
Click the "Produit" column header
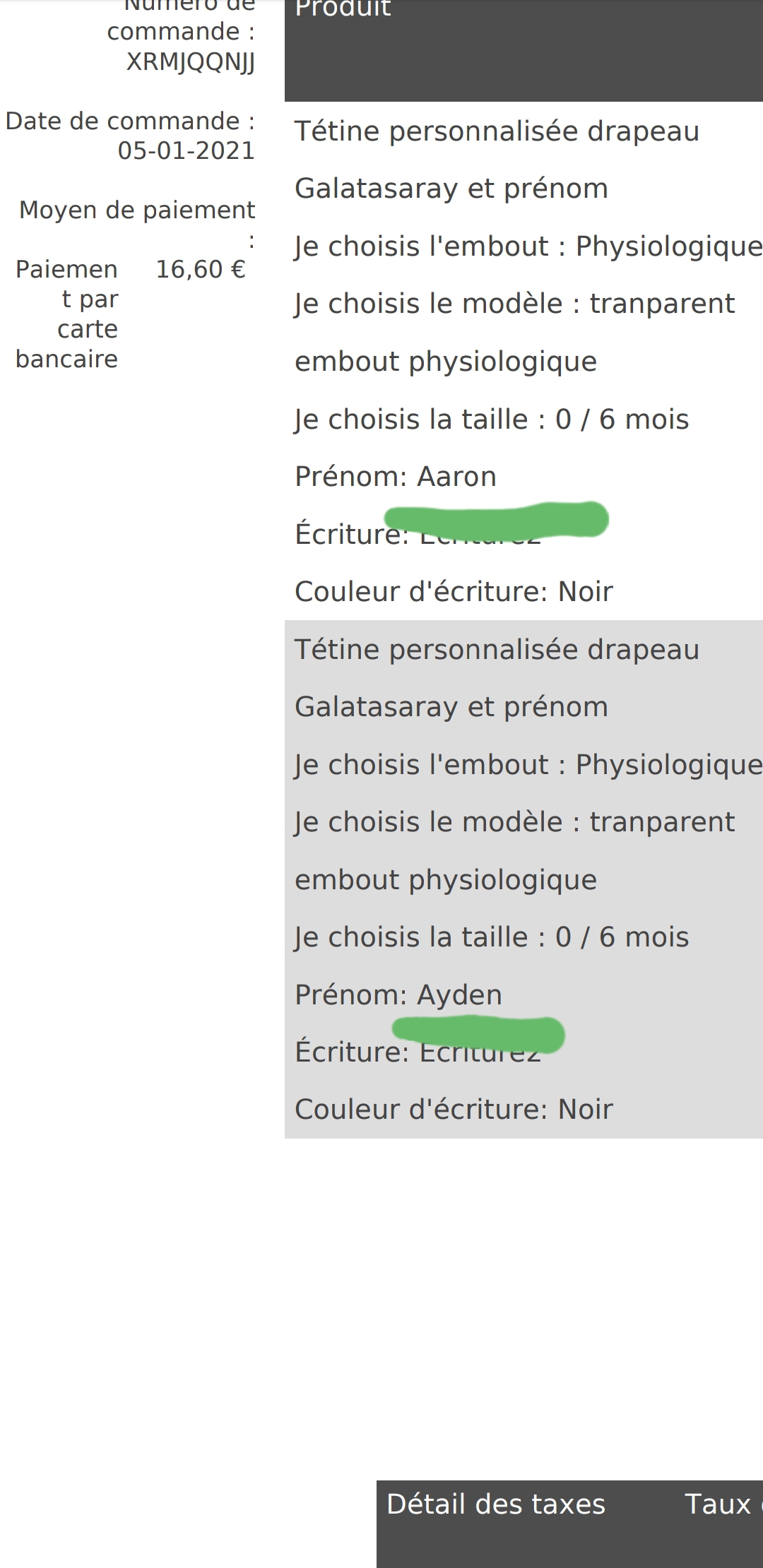point(343,8)
